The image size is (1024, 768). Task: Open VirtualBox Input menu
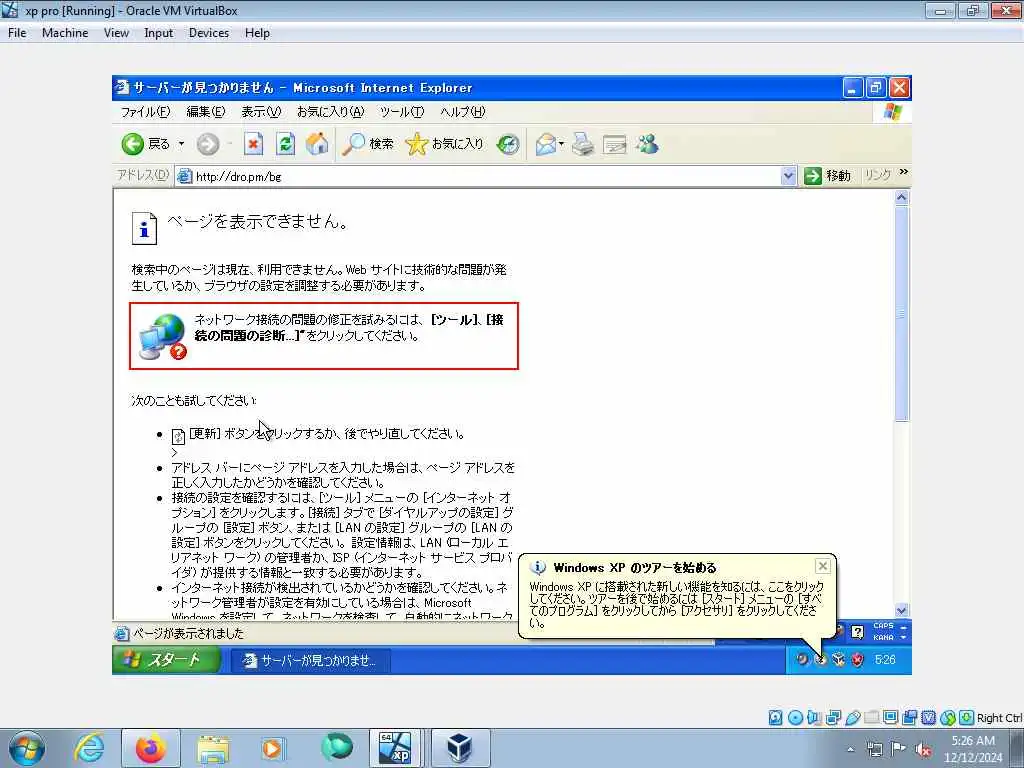[x=158, y=33]
